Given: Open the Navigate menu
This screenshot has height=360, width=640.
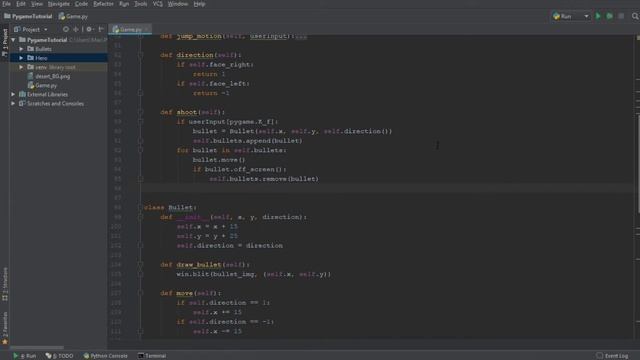Looking at the screenshot, I should pos(58,4).
